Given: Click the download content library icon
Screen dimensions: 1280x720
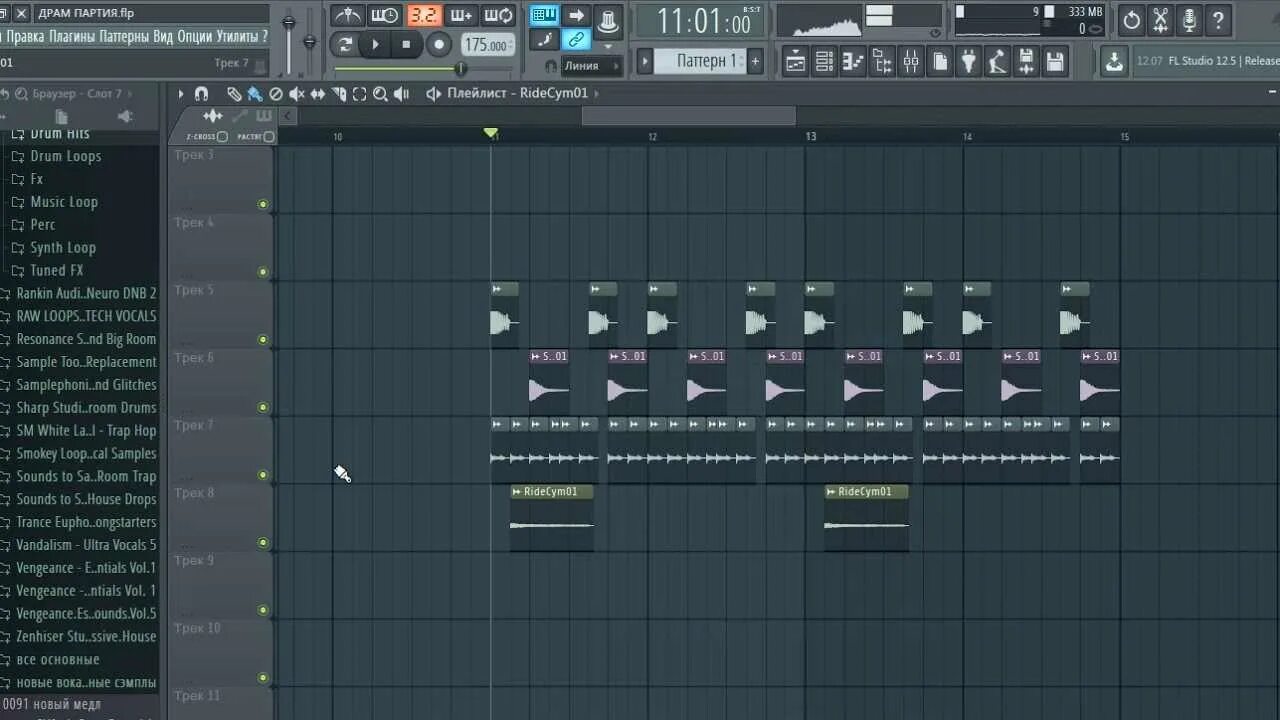Looking at the screenshot, I should point(1114,61).
